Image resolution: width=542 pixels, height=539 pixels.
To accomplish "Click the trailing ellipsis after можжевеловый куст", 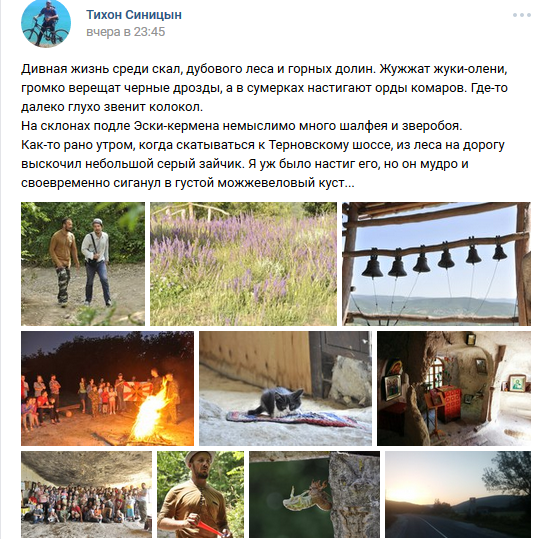I will coord(350,183).
